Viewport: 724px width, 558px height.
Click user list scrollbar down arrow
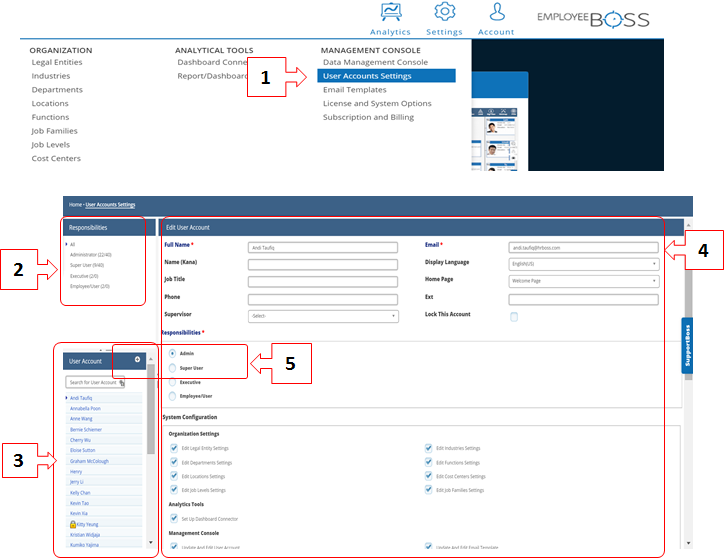151,542
